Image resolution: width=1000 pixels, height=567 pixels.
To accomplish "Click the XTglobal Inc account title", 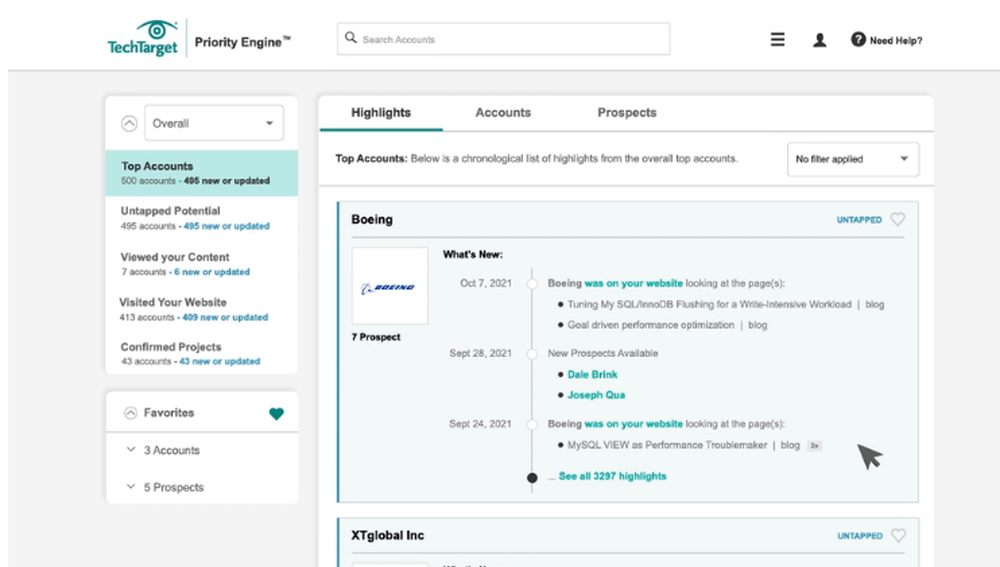I will 387,535.
